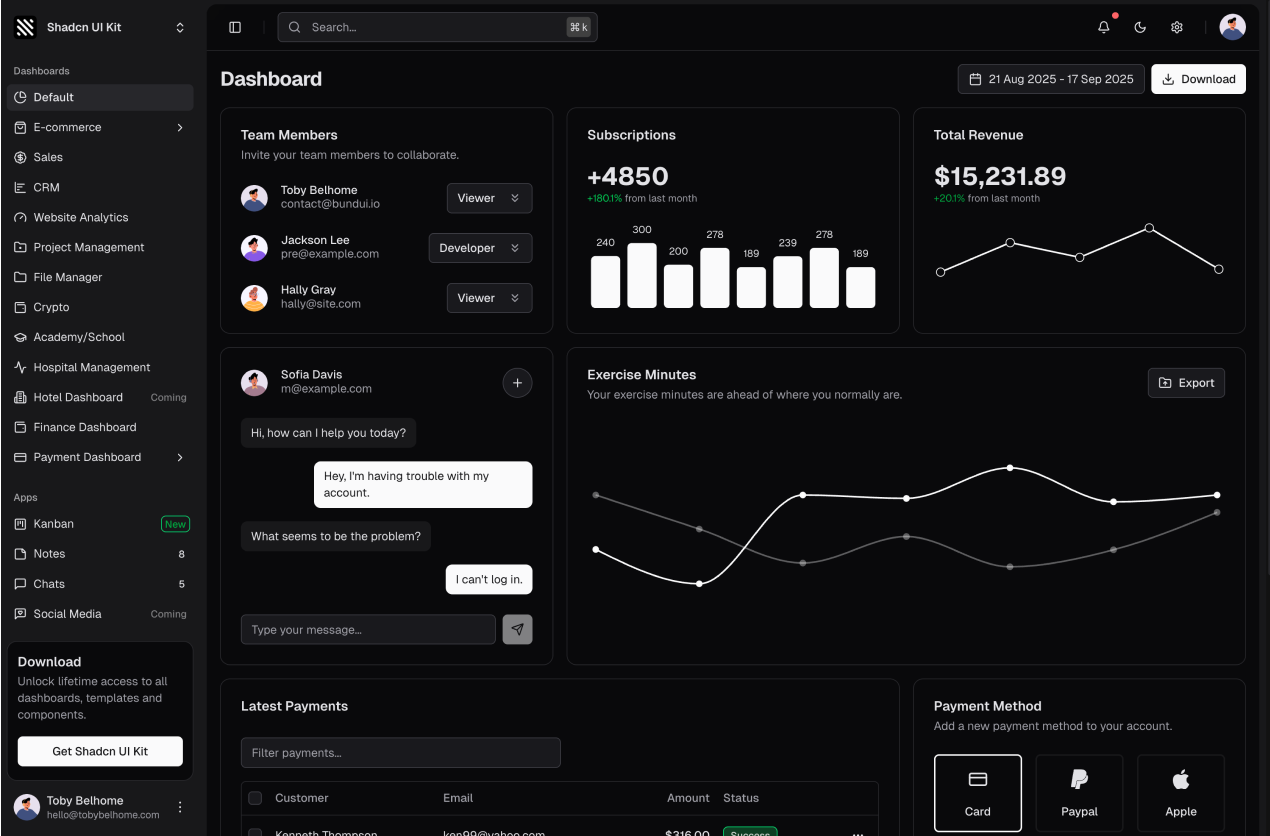The image size is (1270, 836).
Task: Sort by Amount column header
Action: [x=688, y=798]
